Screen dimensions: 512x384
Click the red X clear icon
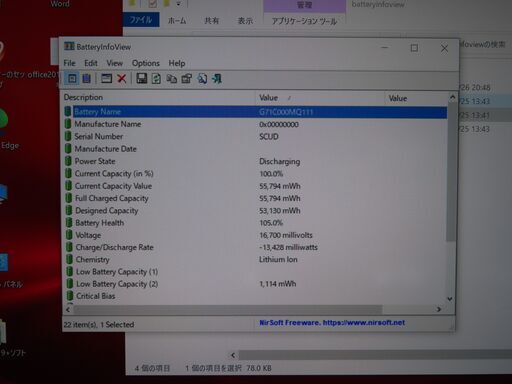tap(122, 79)
